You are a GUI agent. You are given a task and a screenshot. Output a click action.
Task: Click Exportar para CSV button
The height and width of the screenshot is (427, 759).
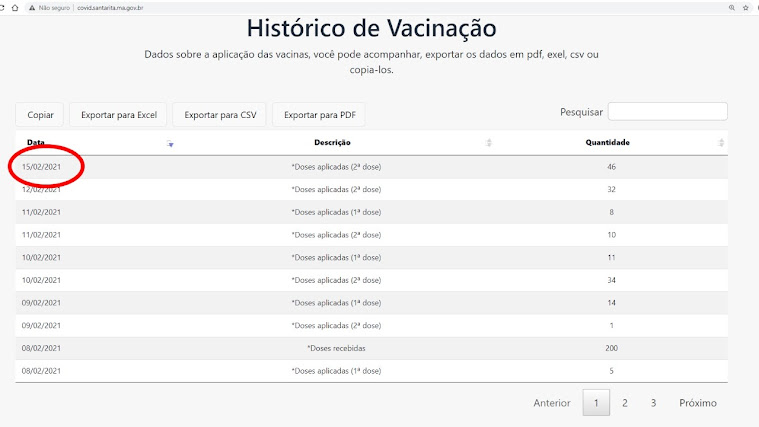pyautogui.click(x=220, y=115)
